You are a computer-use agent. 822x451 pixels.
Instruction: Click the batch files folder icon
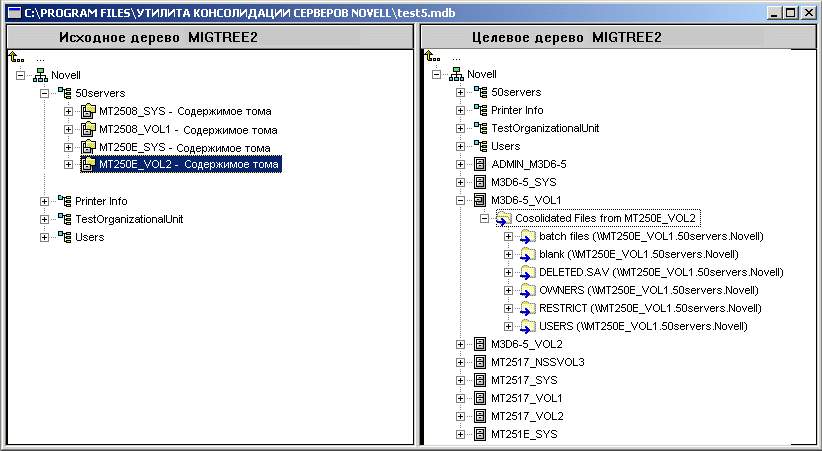click(x=527, y=237)
